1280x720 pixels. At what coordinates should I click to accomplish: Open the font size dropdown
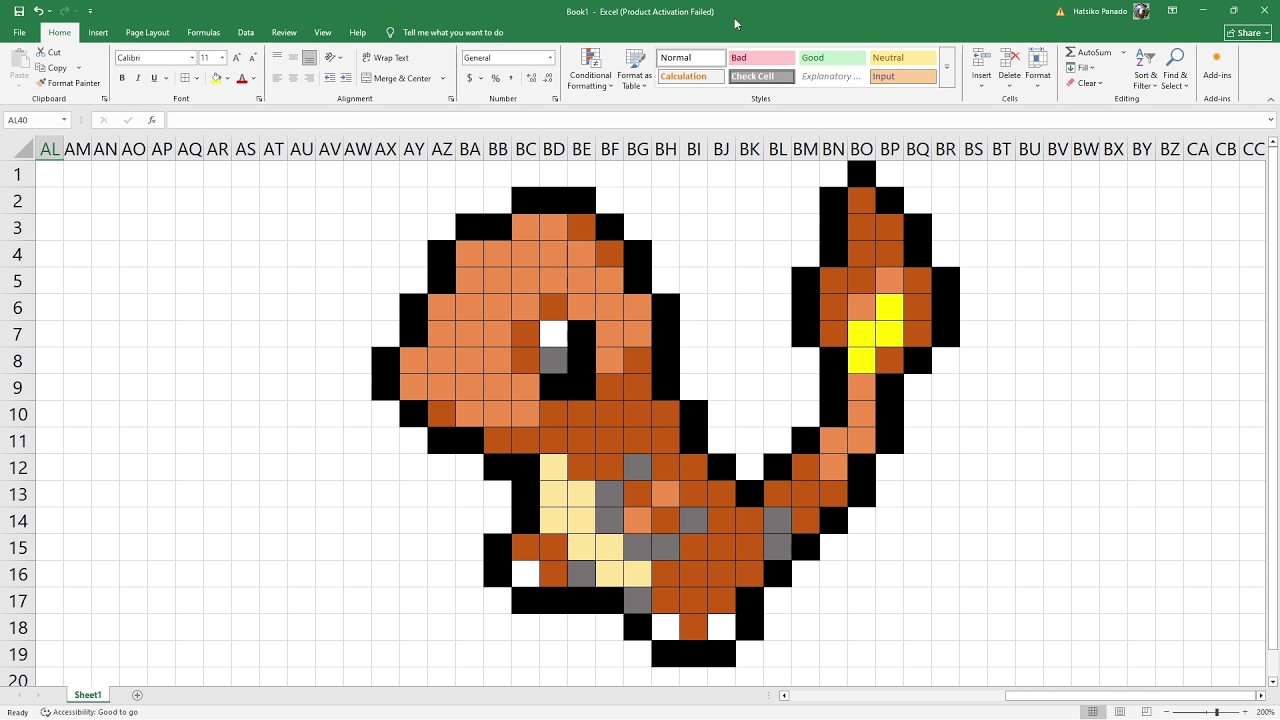(x=222, y=58)
